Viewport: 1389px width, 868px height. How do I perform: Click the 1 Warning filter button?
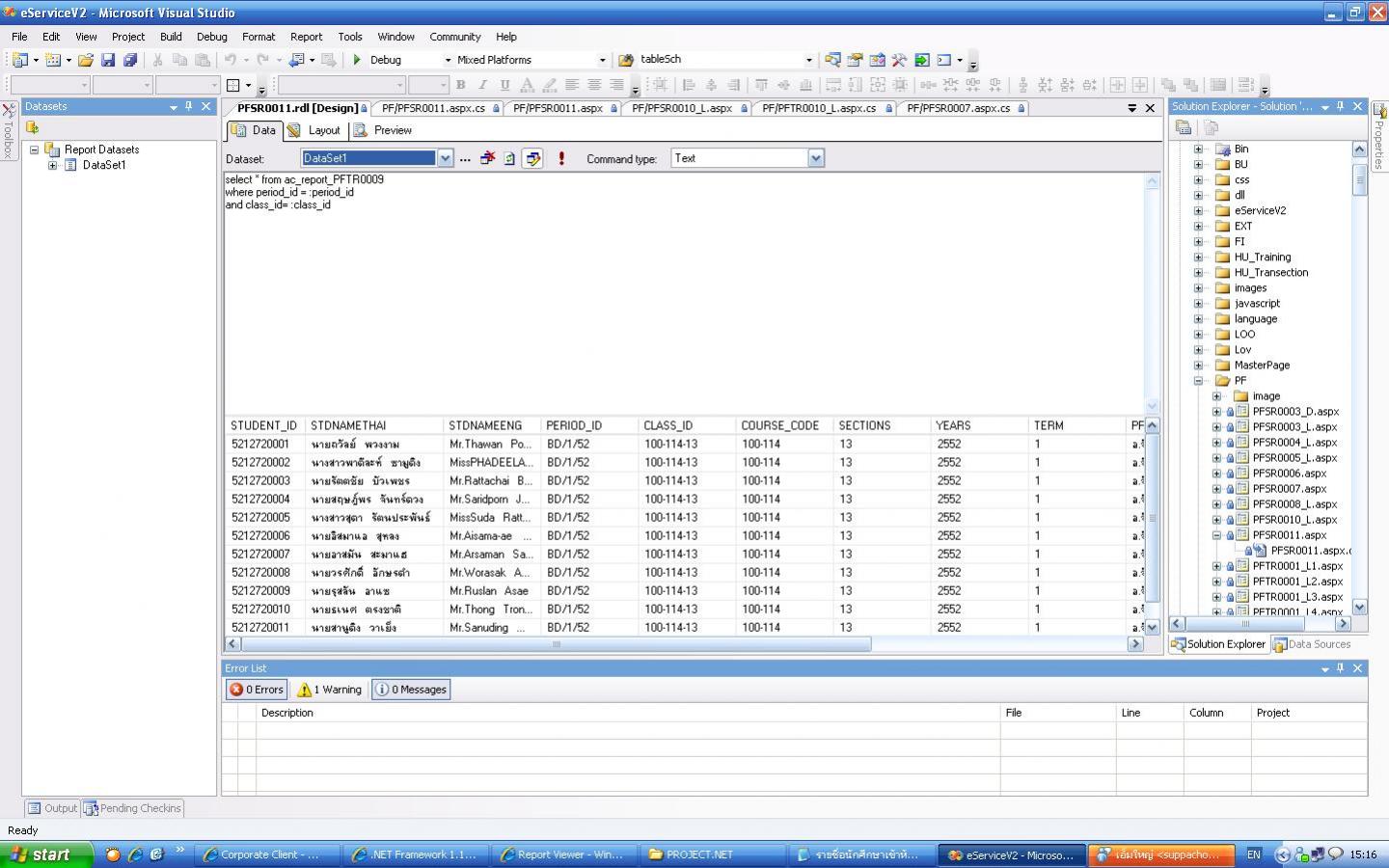pos(330,690)
